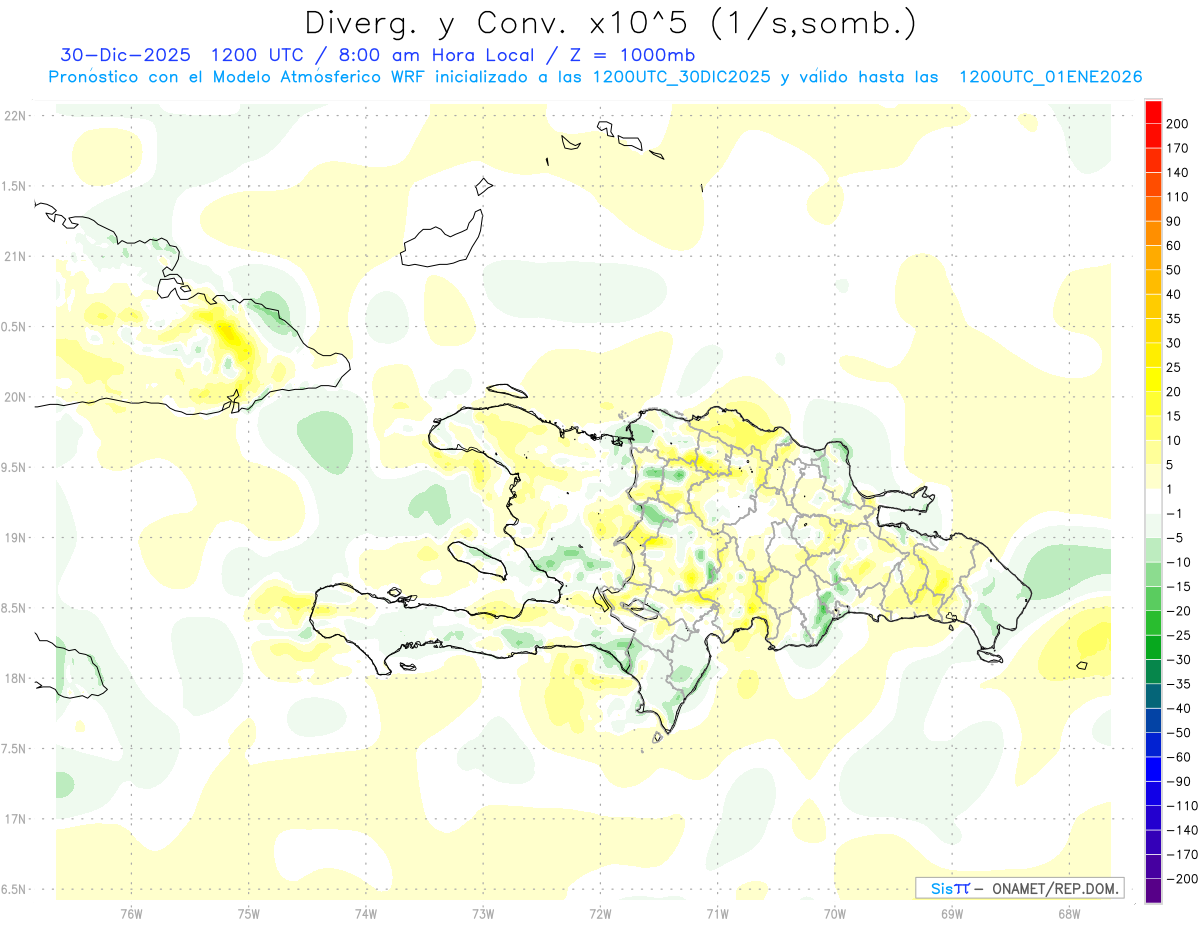Click the "70W" longitude label
Viewport: 1200px width, 927px height.
[x=834, y=913]
